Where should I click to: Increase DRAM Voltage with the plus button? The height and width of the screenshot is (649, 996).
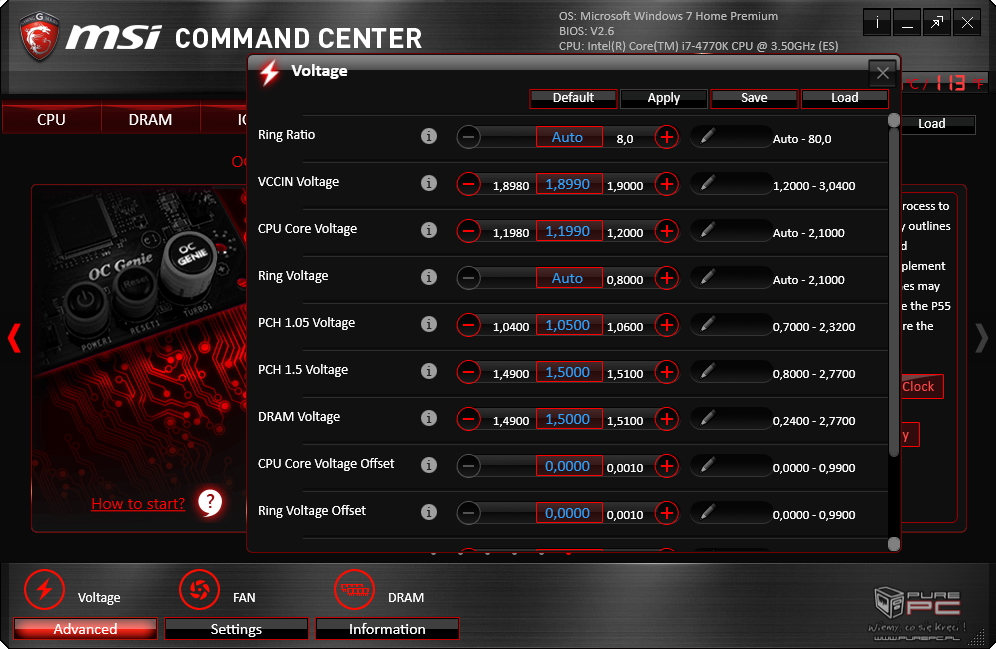point(666,419)
